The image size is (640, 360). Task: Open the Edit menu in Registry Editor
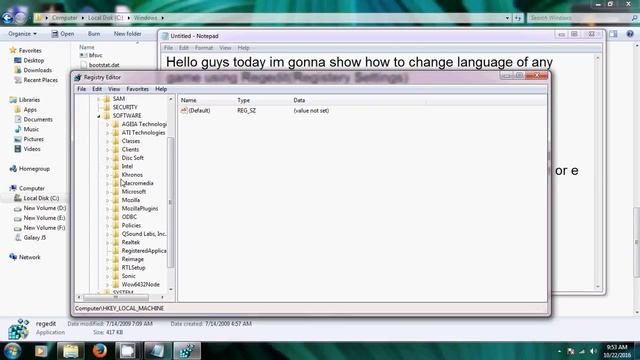(x=97, y=89)
